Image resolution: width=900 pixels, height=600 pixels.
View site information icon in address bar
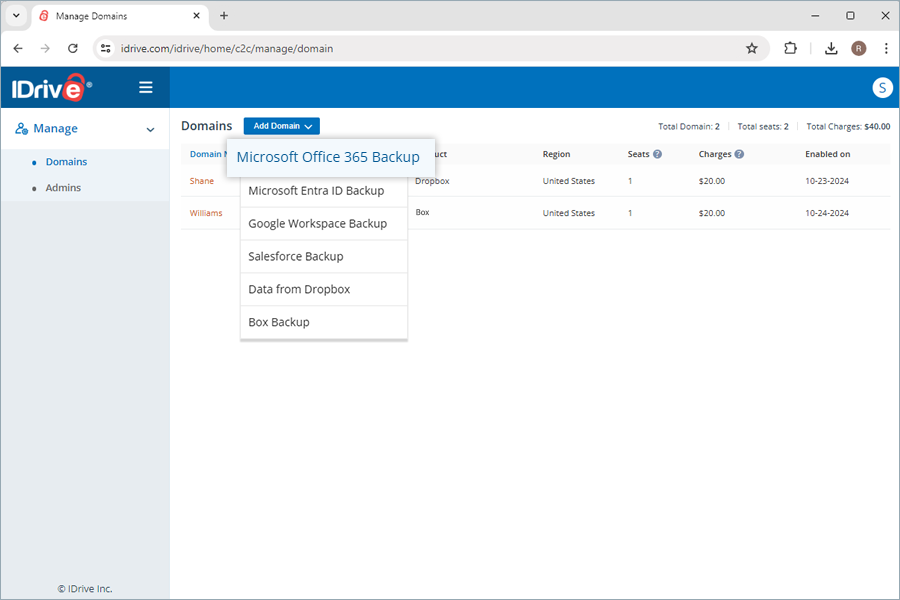point(106,49)
